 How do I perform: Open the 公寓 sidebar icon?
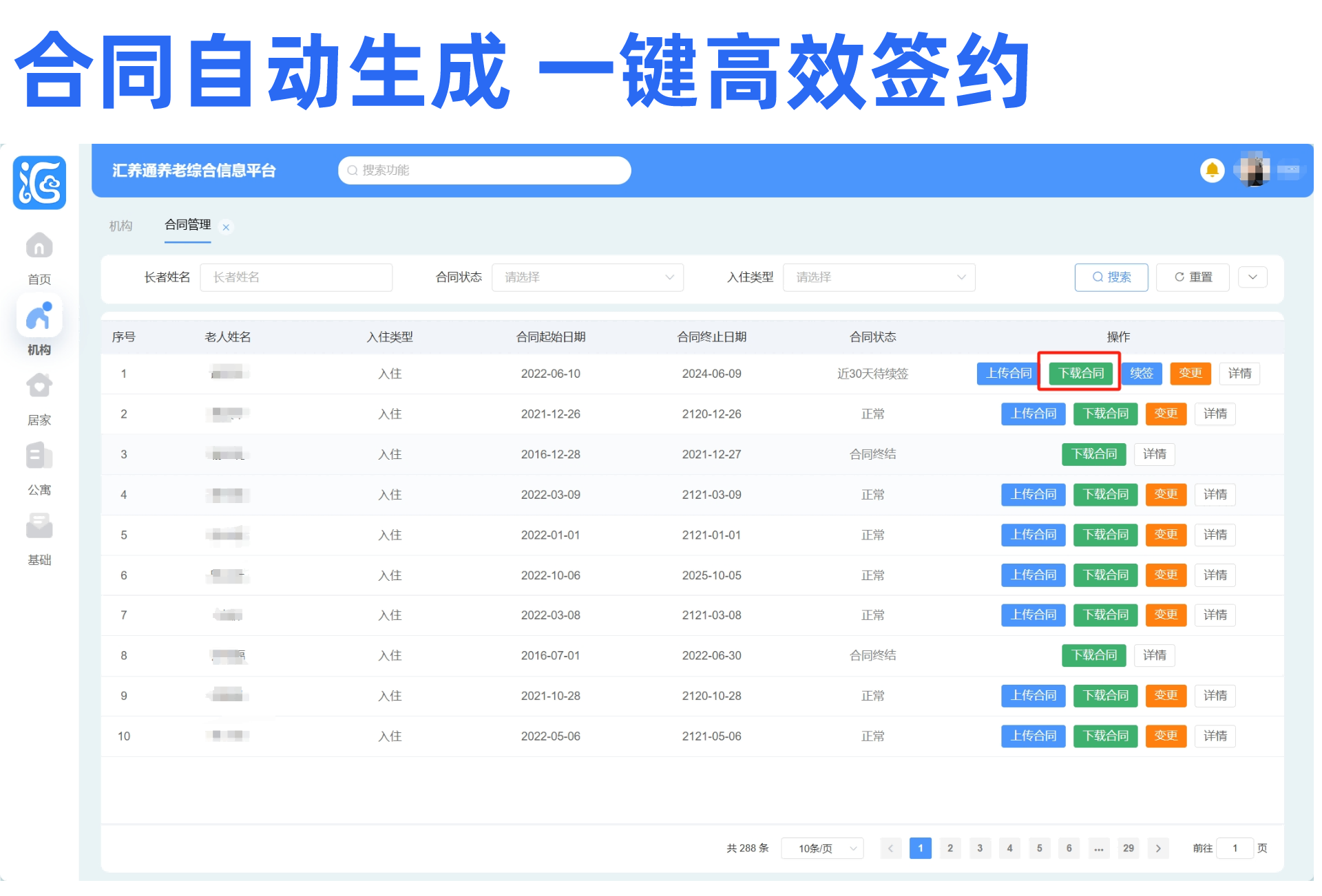(x=39, y=457)
